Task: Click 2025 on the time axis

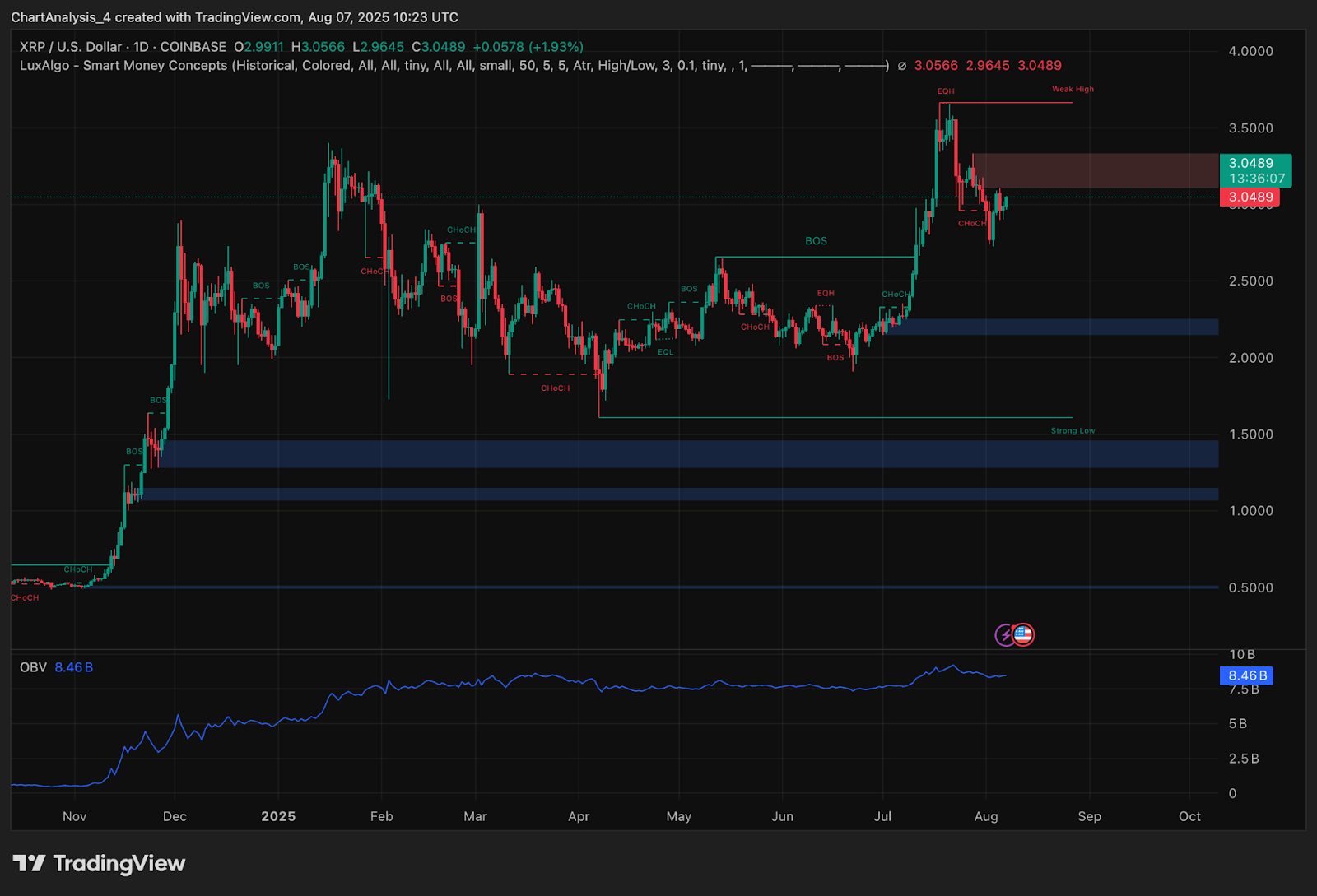Action: pyautogui.click(x=278, y=816)
